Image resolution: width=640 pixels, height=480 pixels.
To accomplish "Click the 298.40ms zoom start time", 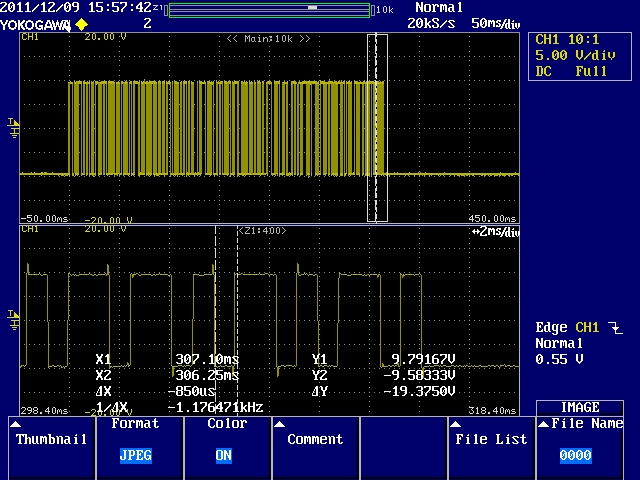I will click(x=44, y=411).
